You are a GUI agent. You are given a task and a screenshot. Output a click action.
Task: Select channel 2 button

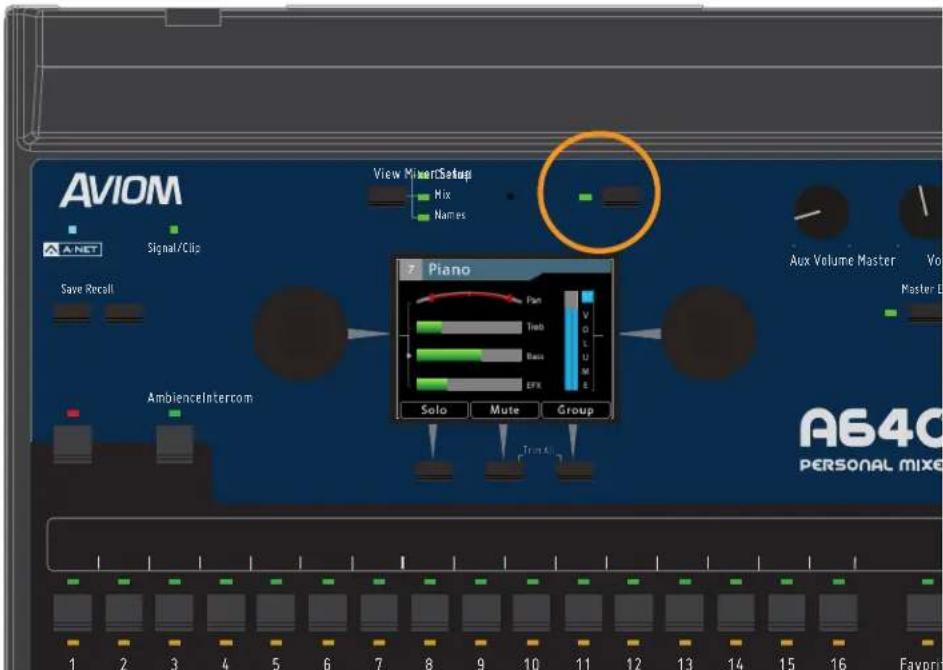[x=124, y=613]
